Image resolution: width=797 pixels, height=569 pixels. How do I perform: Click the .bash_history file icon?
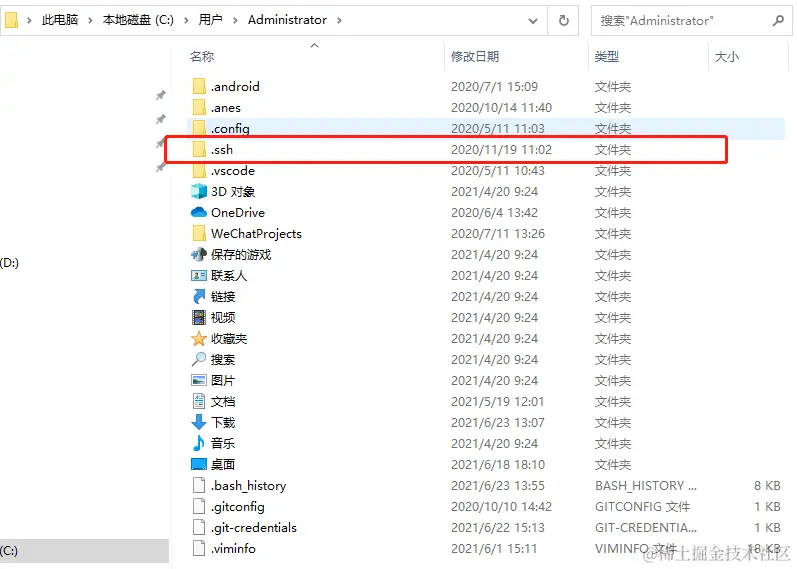click(199, 485)
